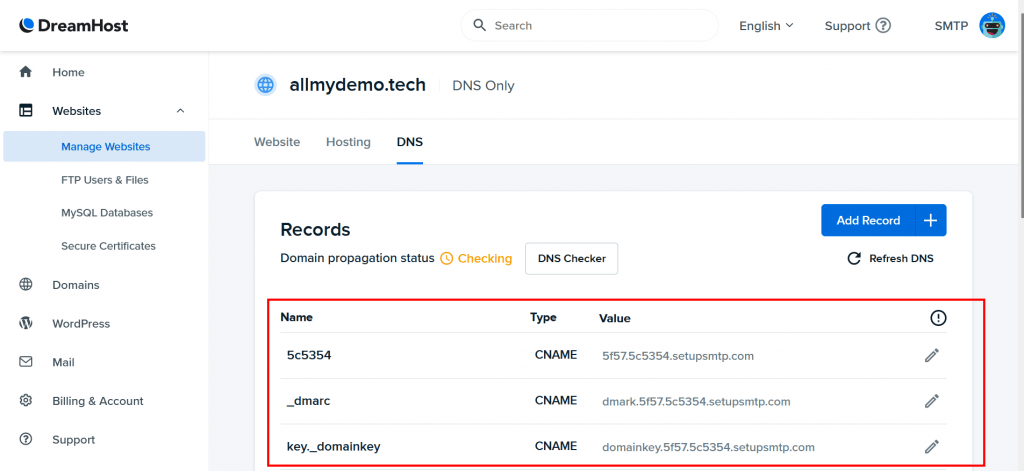Click the _dmarc record name
Image resolution: width=1024 pixels, height=471 pixels.
308,401
